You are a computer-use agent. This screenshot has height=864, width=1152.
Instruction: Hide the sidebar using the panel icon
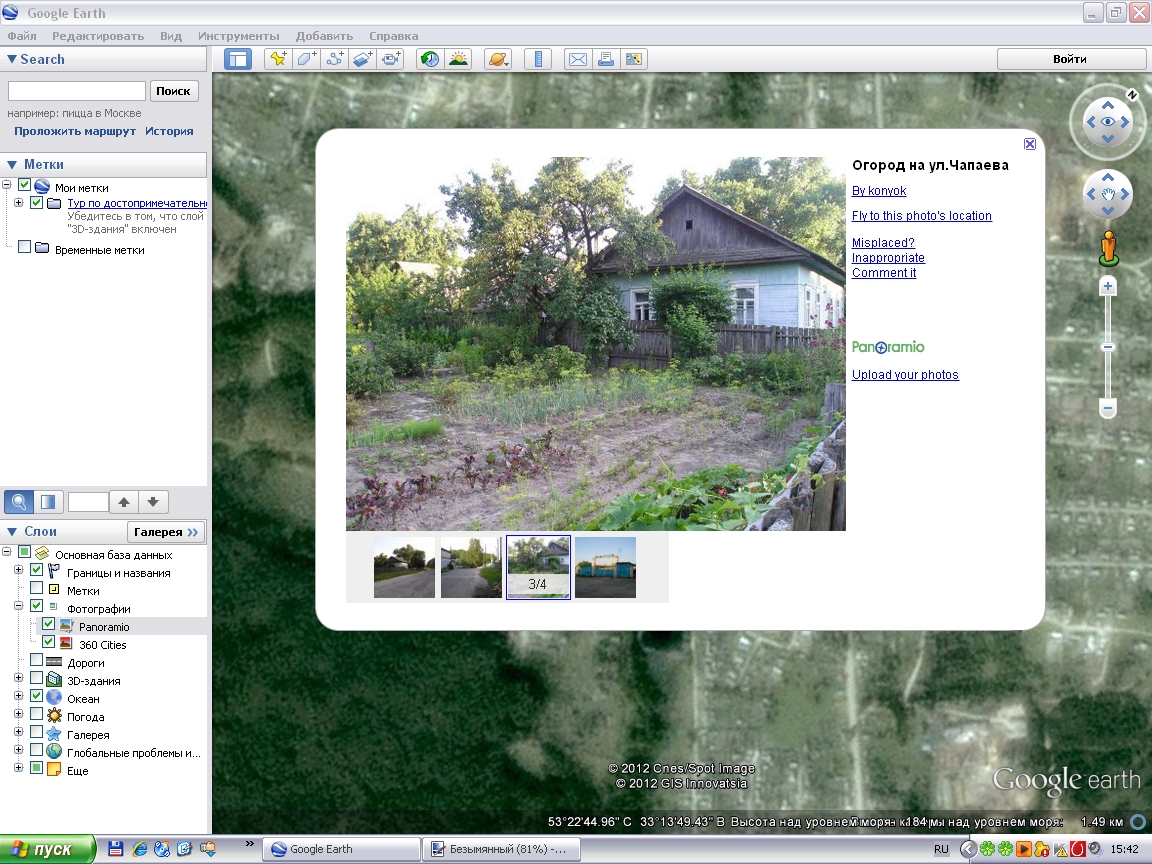click(x=237, y=59)
